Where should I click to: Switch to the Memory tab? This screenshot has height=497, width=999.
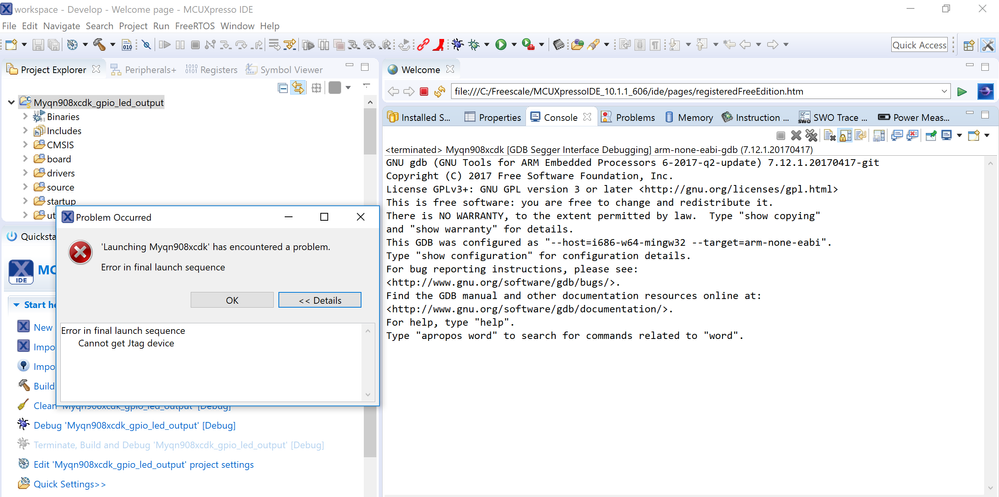click(688, 117)
